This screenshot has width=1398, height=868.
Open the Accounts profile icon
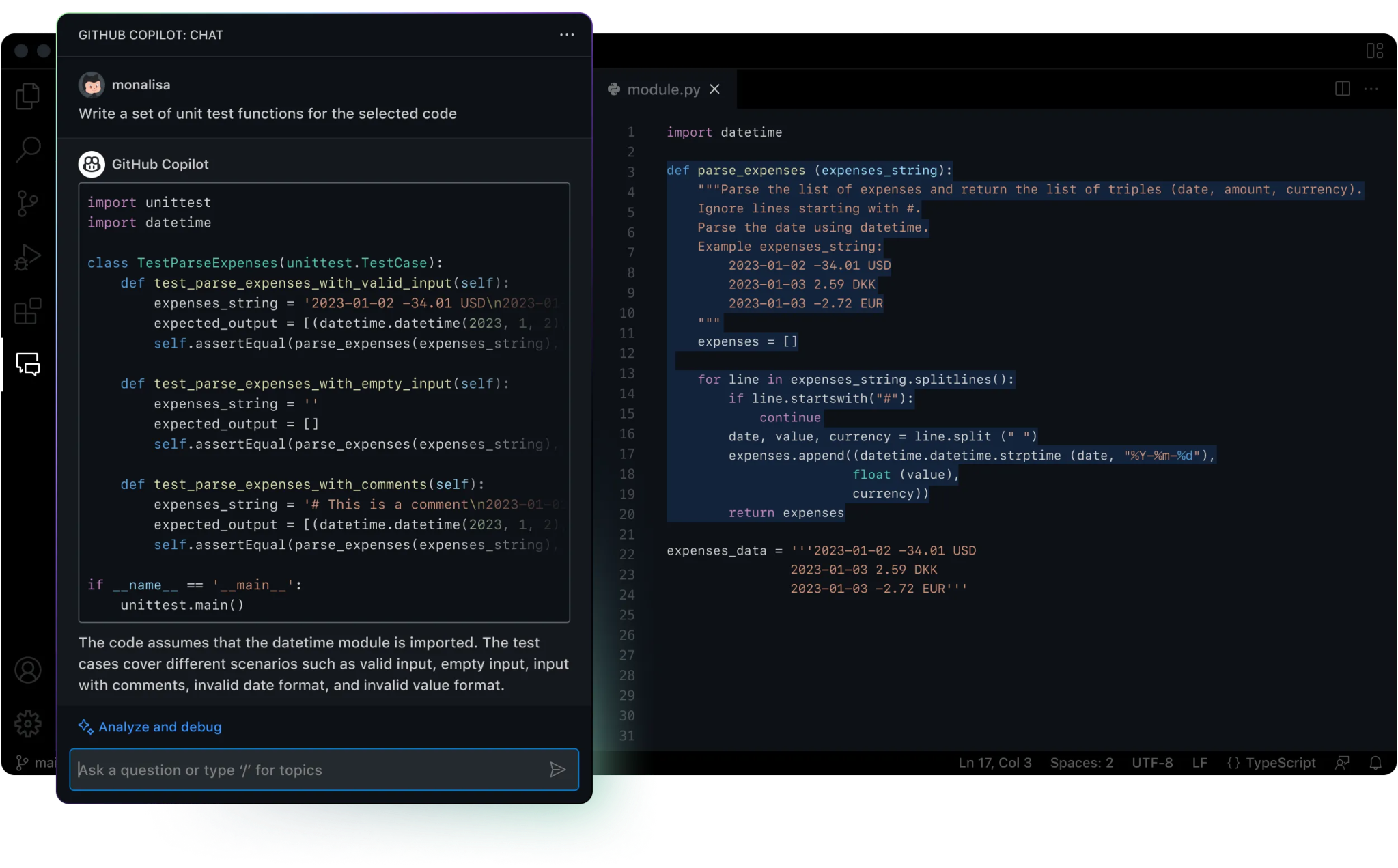point(28,670)
